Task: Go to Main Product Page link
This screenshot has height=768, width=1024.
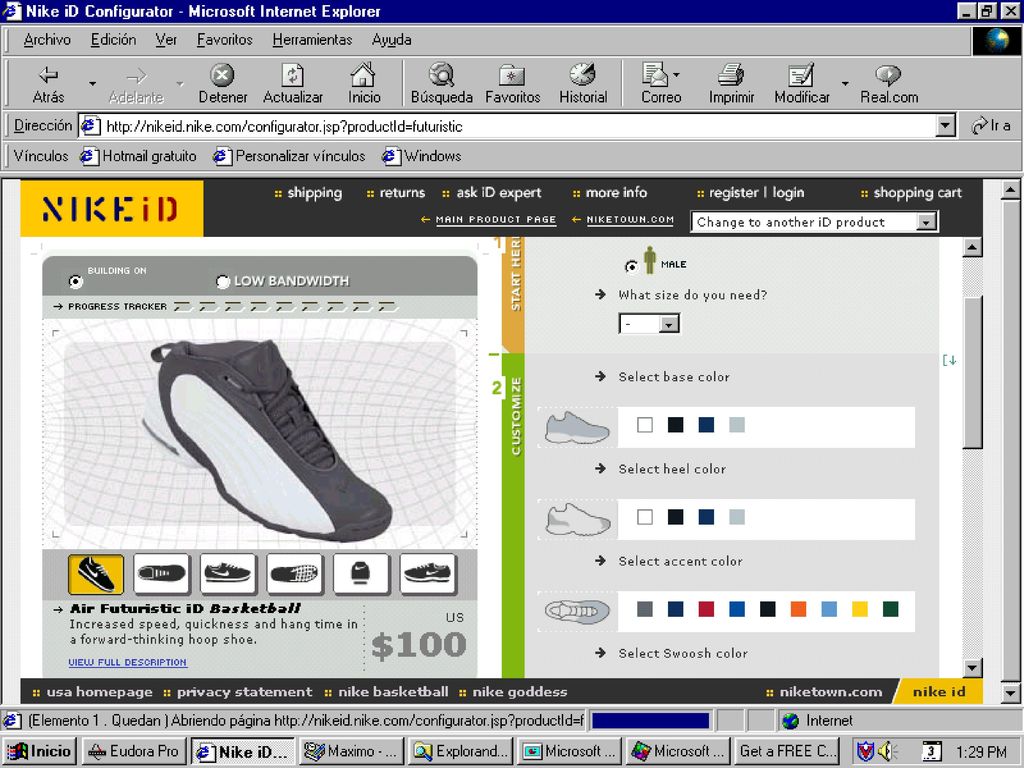Action: tap(496, 219)
